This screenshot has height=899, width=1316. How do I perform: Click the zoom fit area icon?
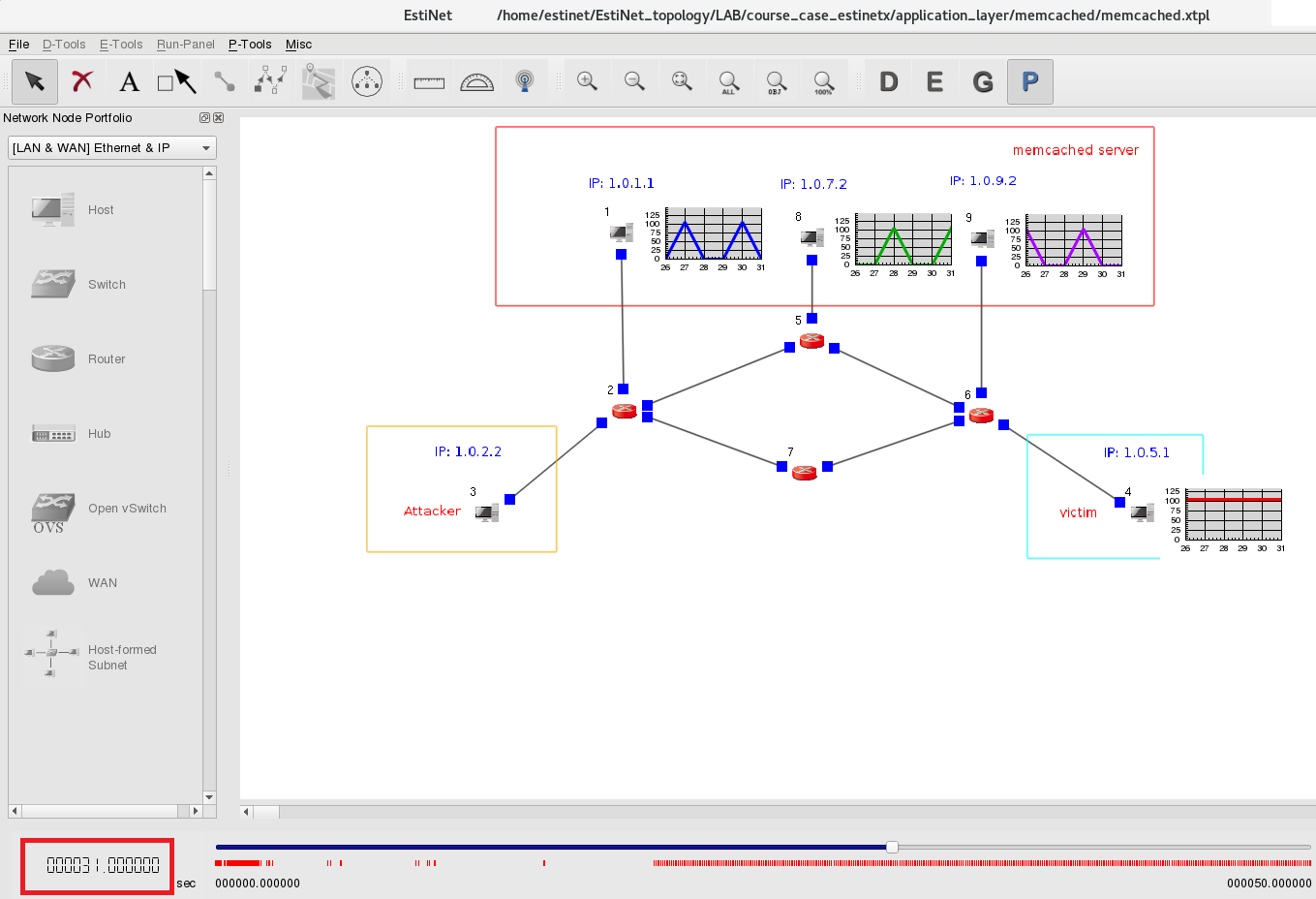[682, 81]
